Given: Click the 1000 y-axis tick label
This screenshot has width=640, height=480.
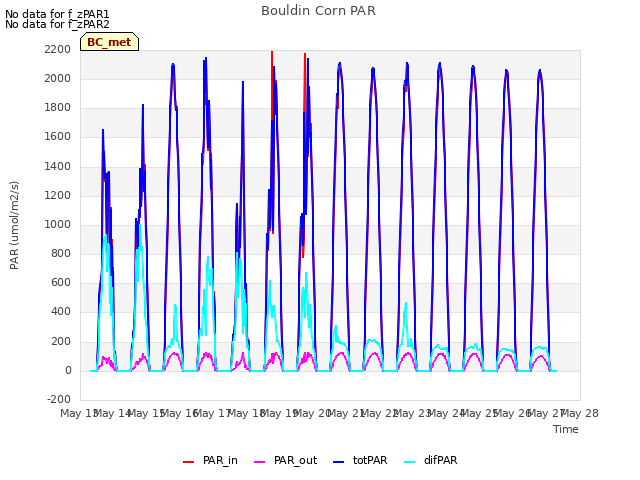Looking at the screenshot, I should point(58,224).
